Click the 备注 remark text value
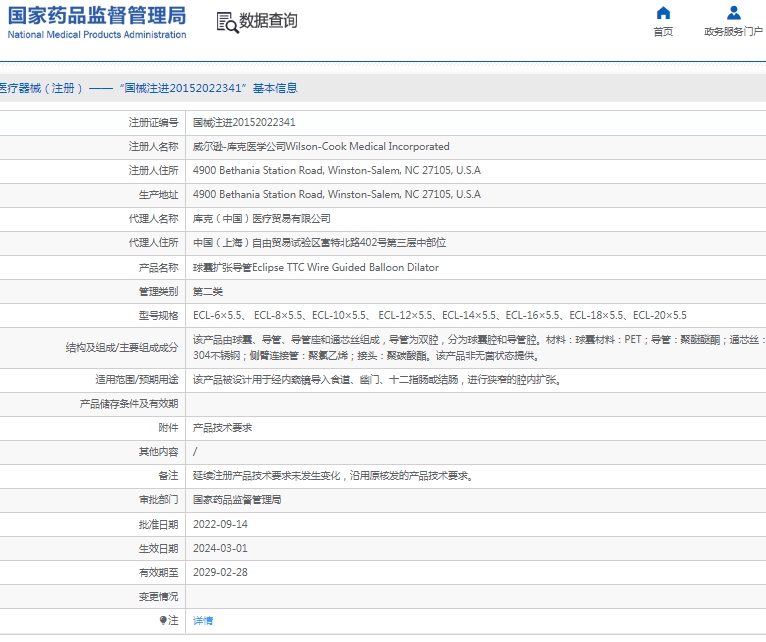The height and width of the screenshot is (642, 766). pyautogui.click(x=333, y=476)
